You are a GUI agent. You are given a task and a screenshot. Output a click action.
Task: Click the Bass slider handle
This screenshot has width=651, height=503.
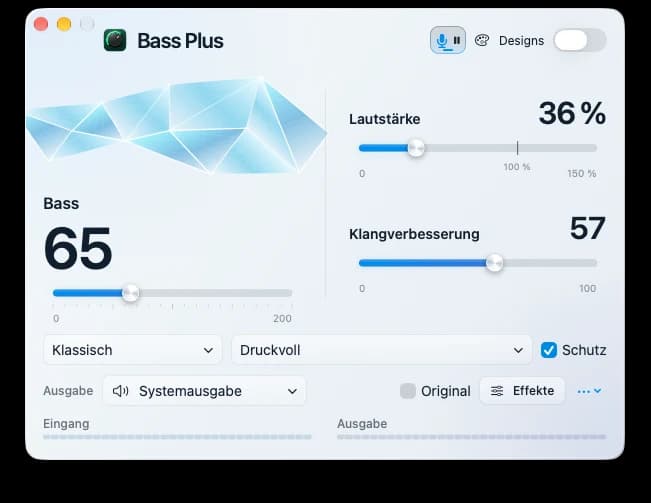[x=131, y=293]
